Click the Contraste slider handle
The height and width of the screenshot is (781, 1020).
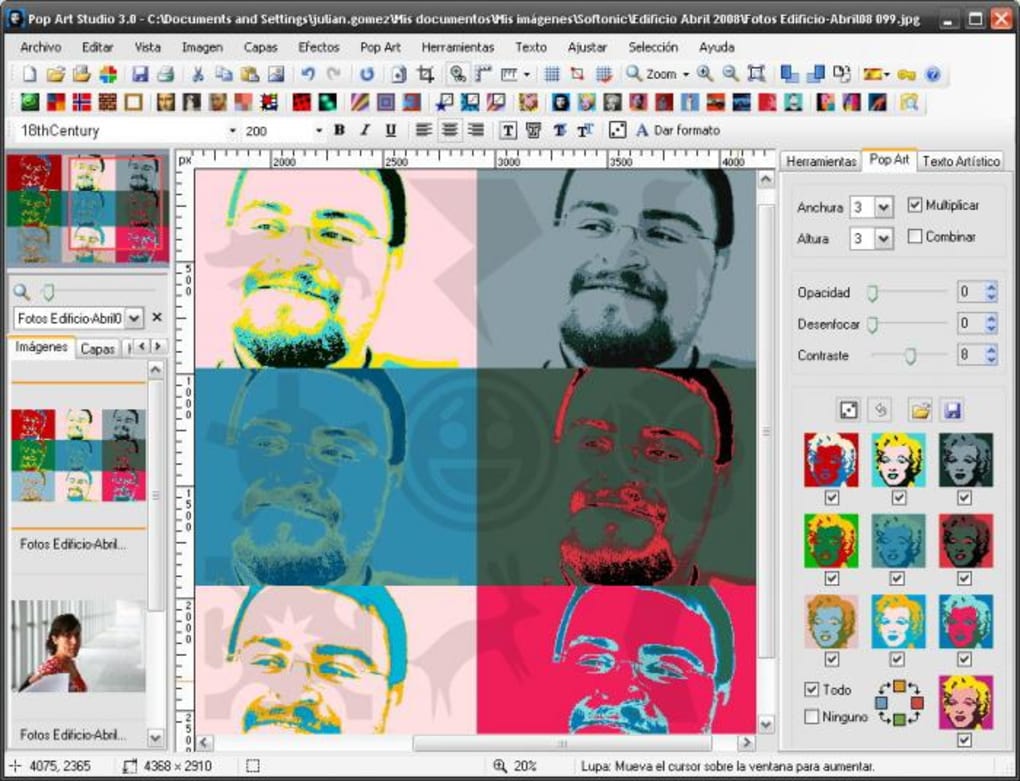click(x=909, y=355)
